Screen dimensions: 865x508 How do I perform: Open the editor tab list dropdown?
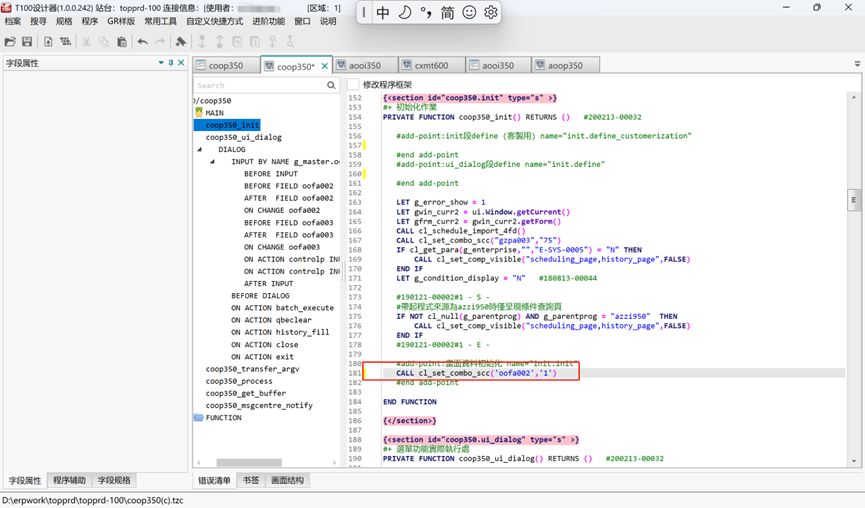[x=857, y=64]
